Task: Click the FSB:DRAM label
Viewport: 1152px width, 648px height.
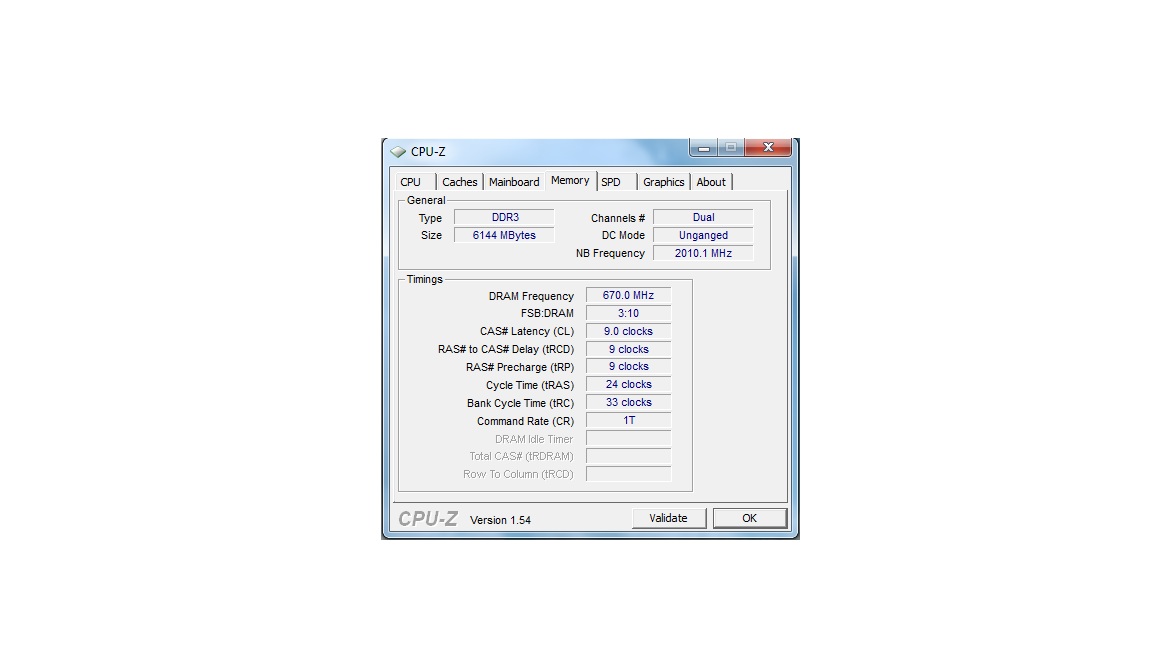Action: tap(547, 314)
